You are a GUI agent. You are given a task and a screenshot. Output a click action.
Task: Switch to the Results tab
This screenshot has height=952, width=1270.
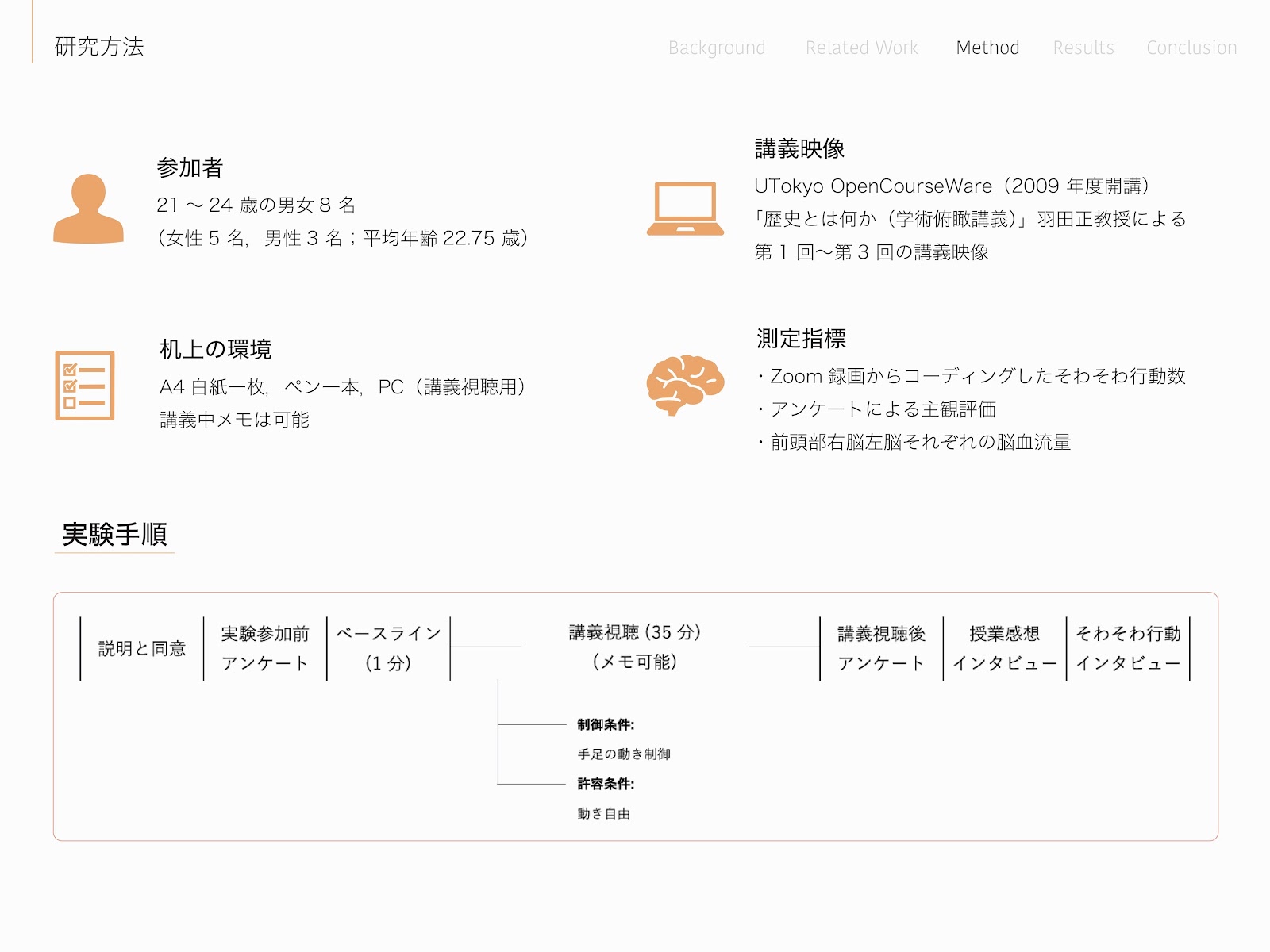[x=1084, y=48]
